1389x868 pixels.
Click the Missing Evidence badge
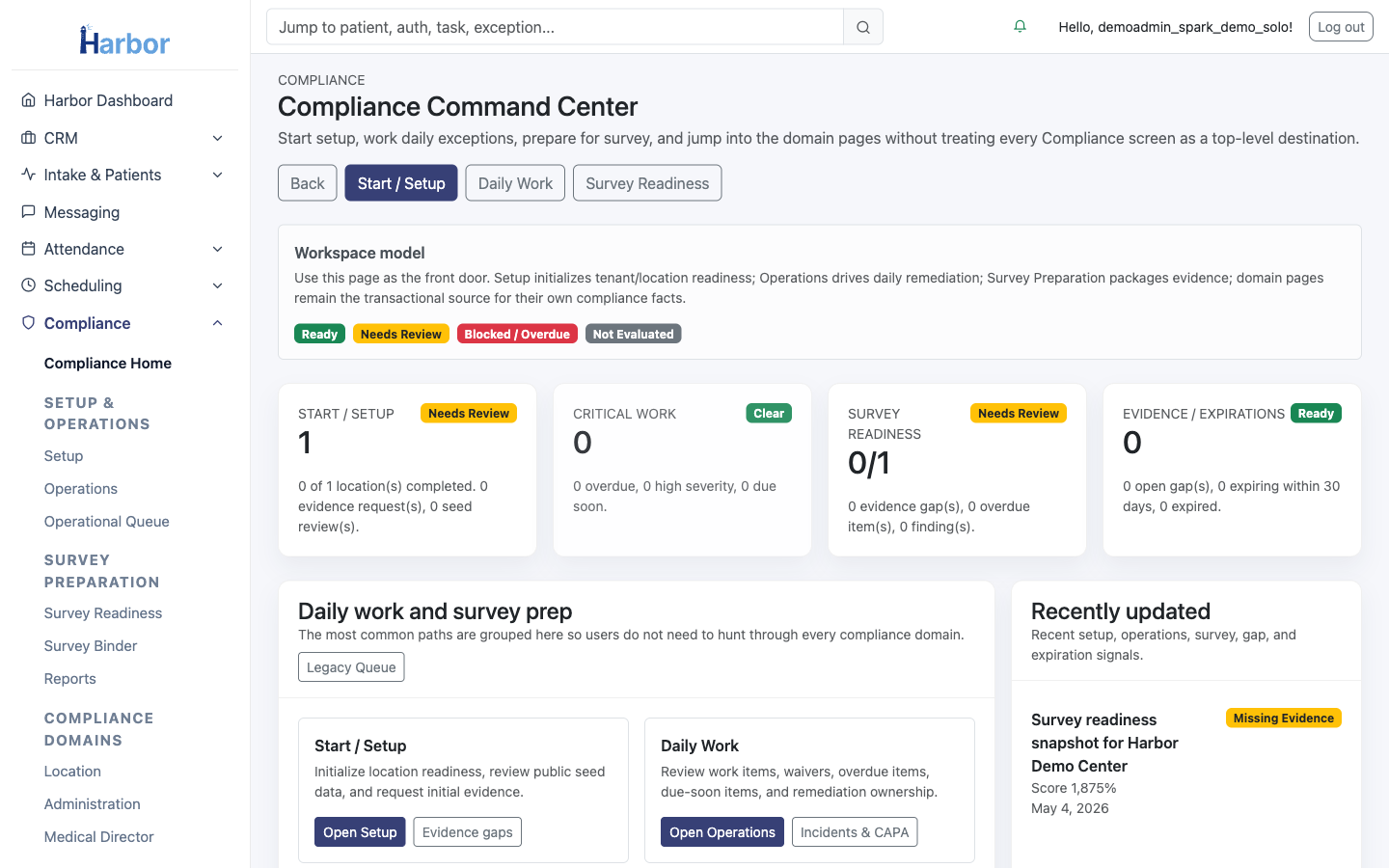1284,718
